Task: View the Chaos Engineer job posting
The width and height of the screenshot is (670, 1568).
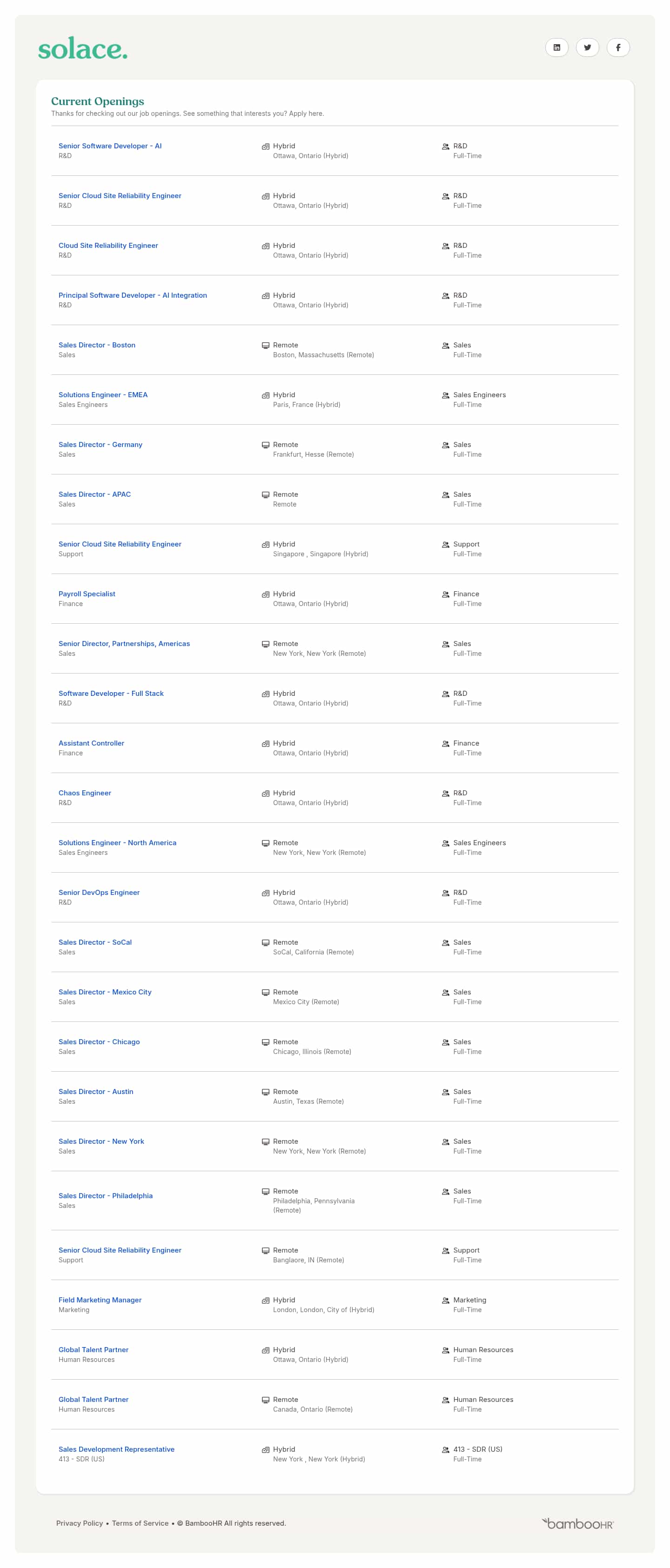Action: (85, 793)
